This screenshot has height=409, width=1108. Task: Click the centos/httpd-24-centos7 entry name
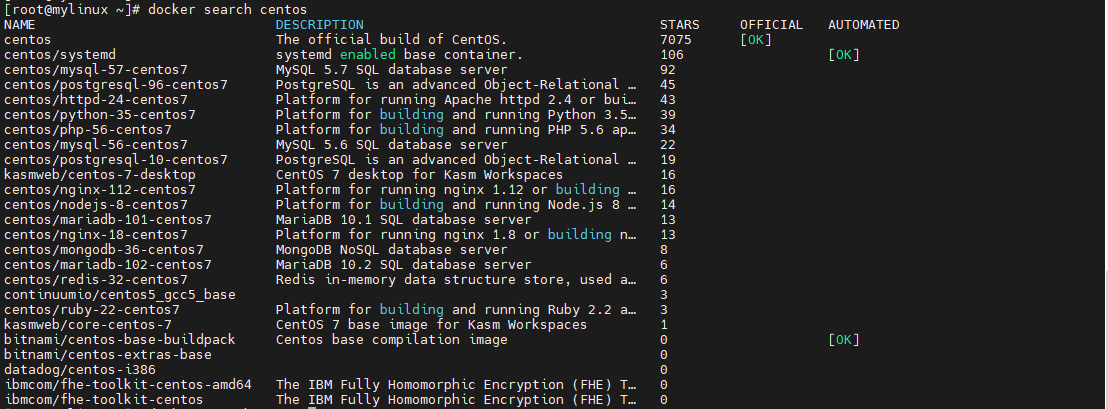click(95, 99)
